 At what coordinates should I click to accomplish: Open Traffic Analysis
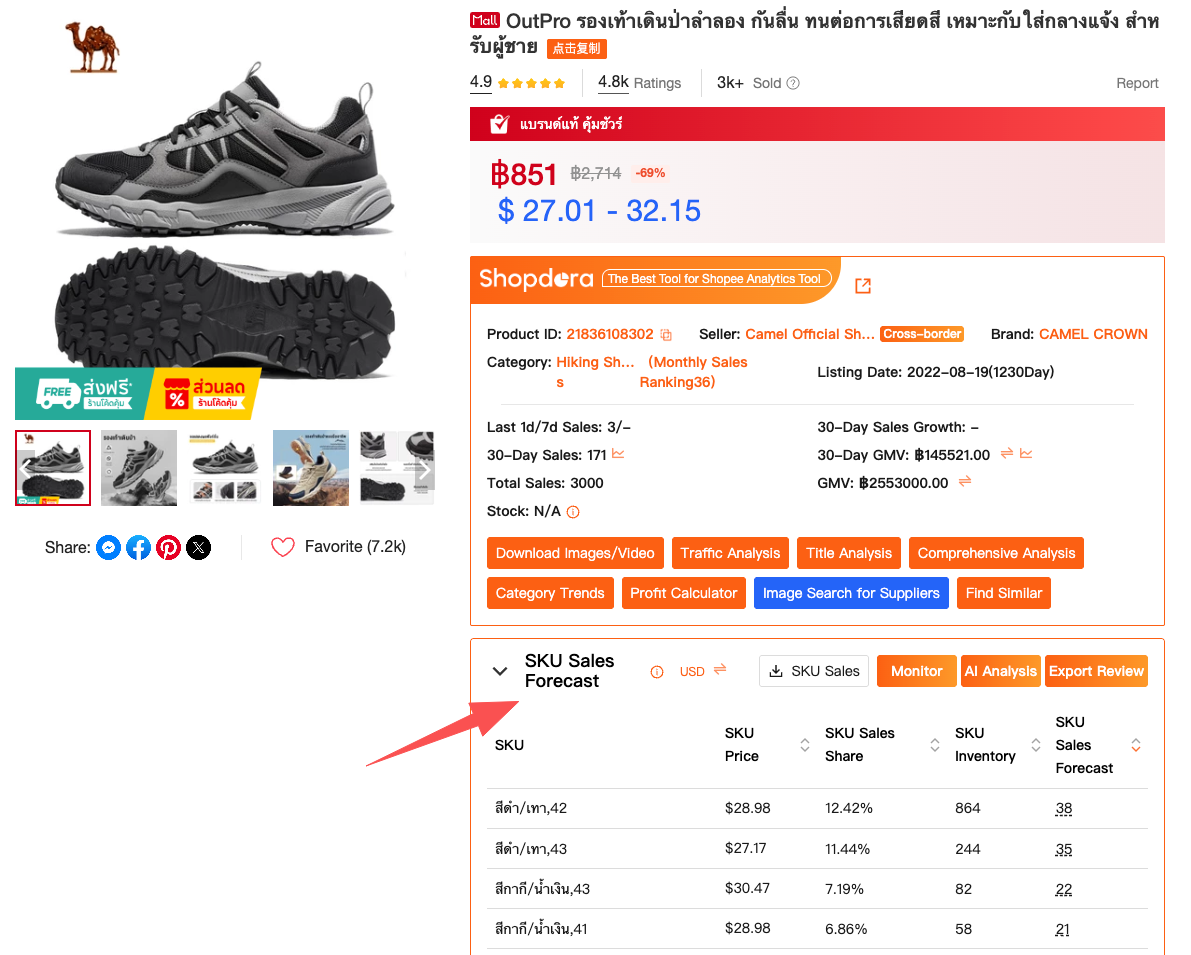[730, 553]
